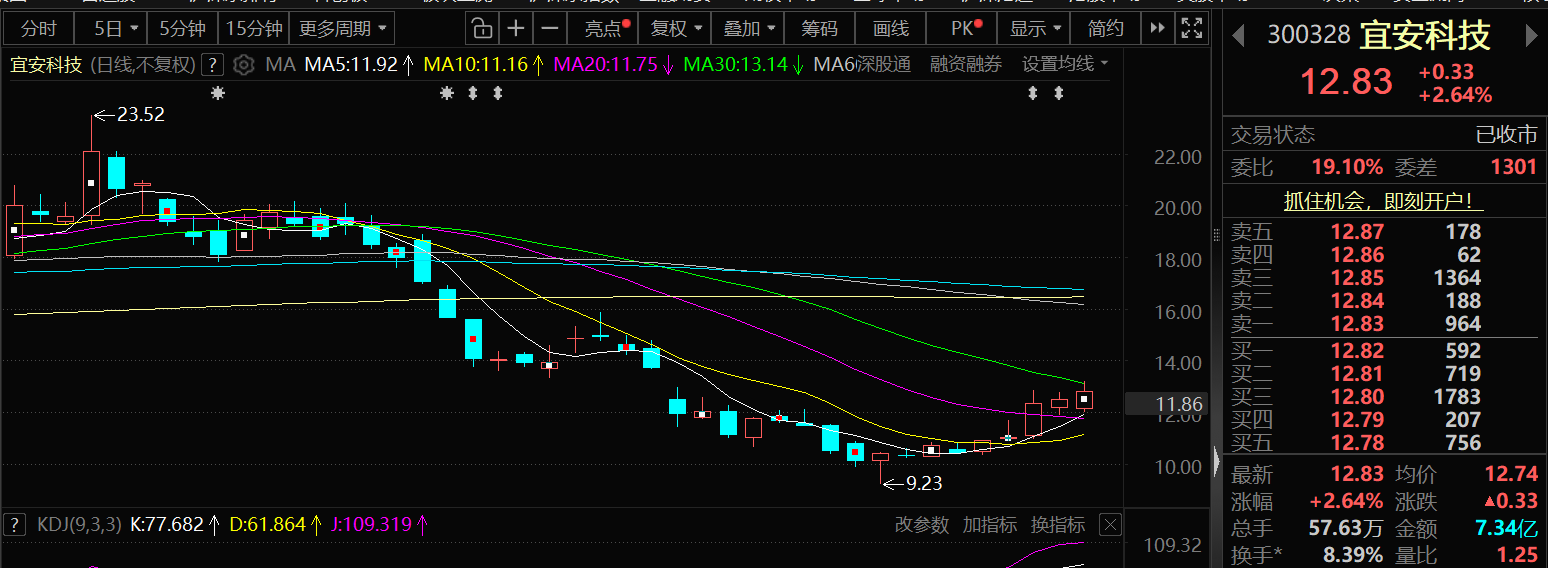
Task: Click the fullscreen expand icon in the toolbar
Action: tap(1191, 28)
